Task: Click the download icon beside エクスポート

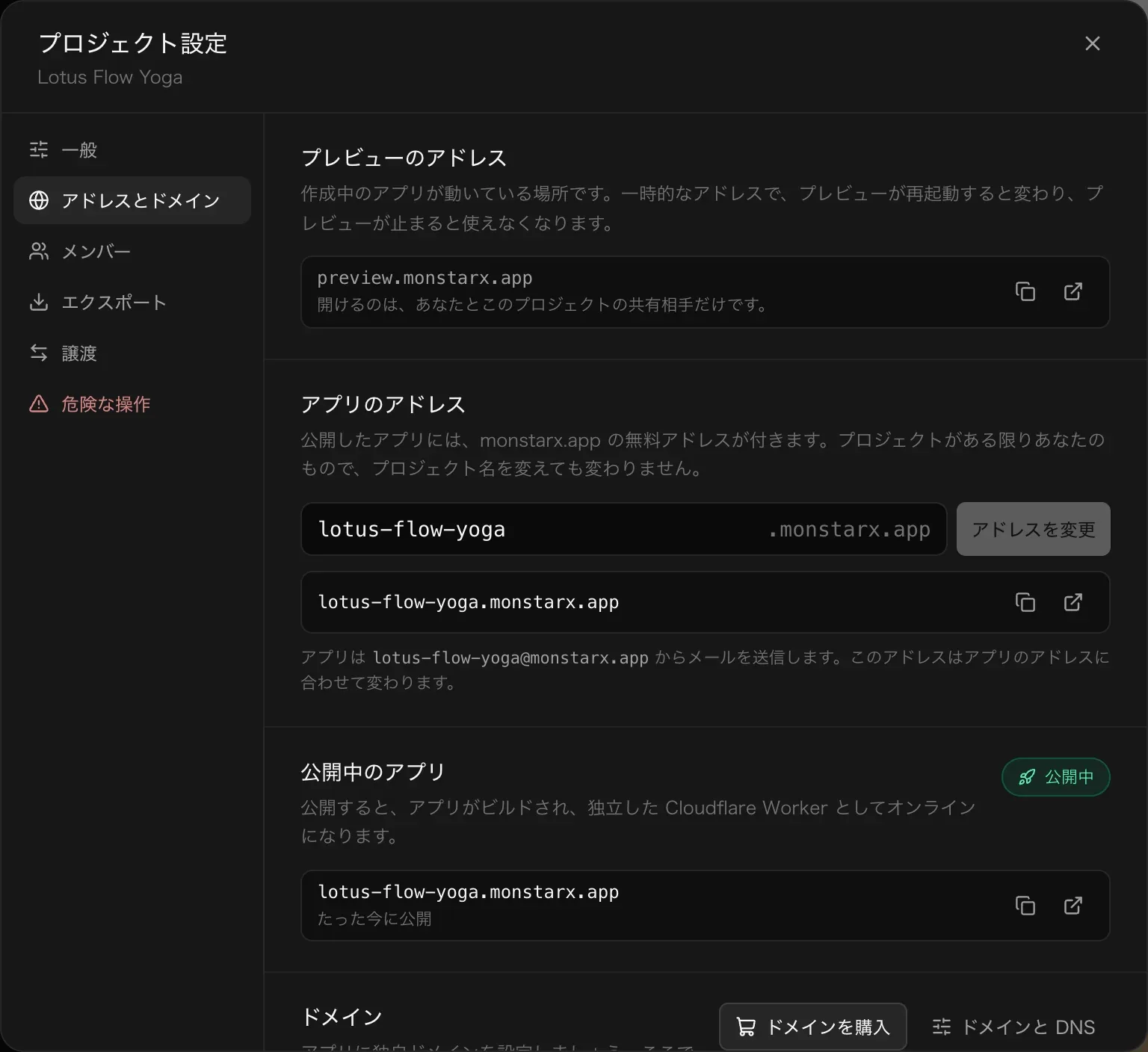Action: (x=39, y=302)
